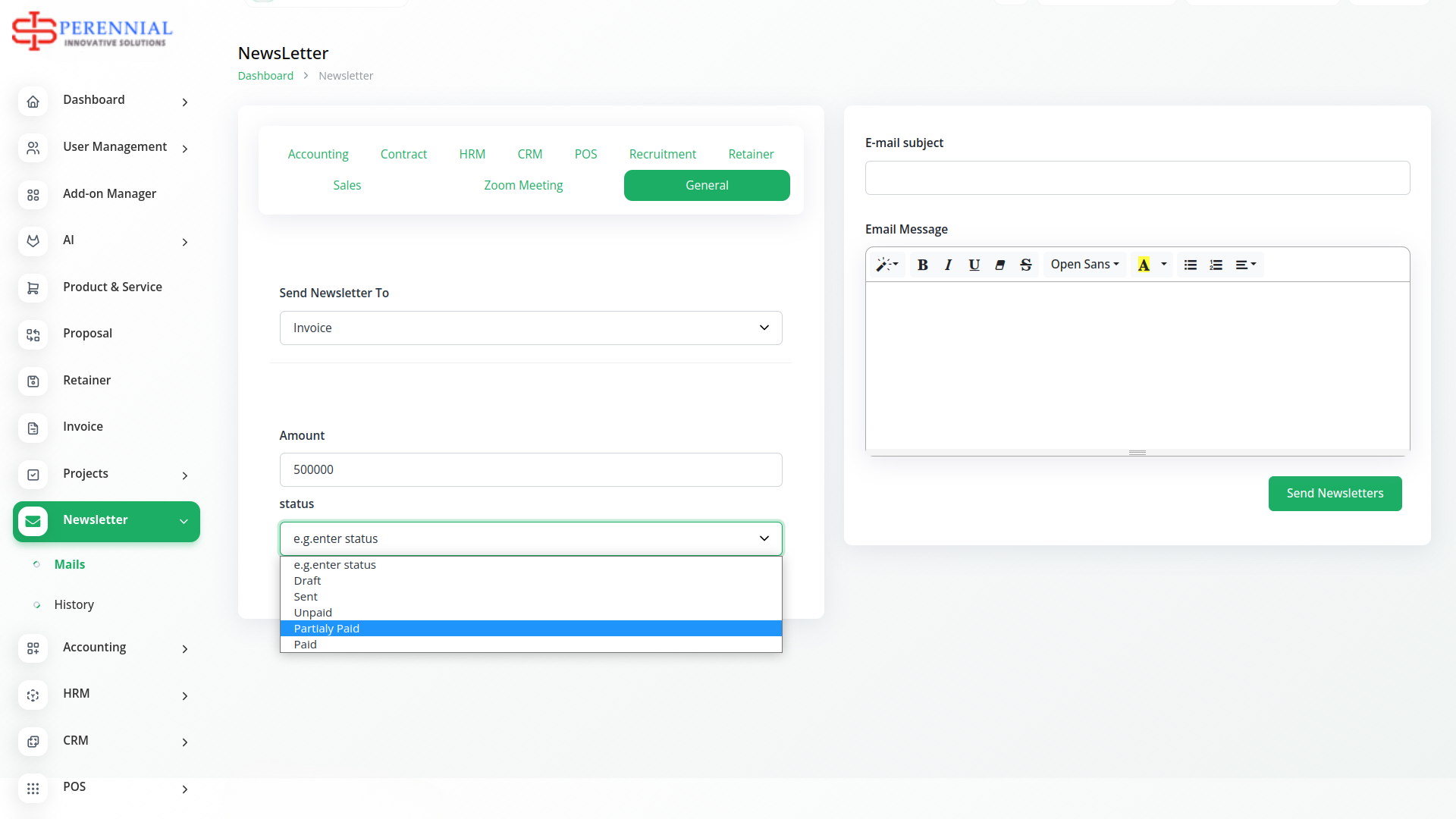Choose Draft from status list
The height and width of the screenshot is (819, 1456).
[307, 581]
